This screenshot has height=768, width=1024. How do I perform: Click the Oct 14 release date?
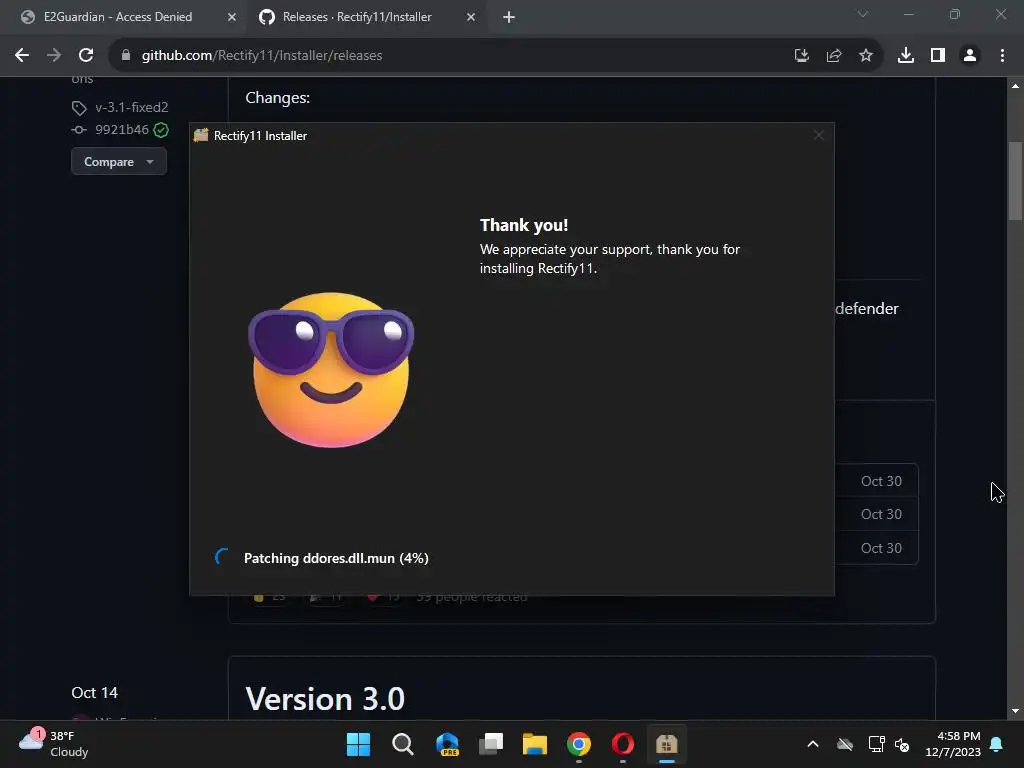95,693
